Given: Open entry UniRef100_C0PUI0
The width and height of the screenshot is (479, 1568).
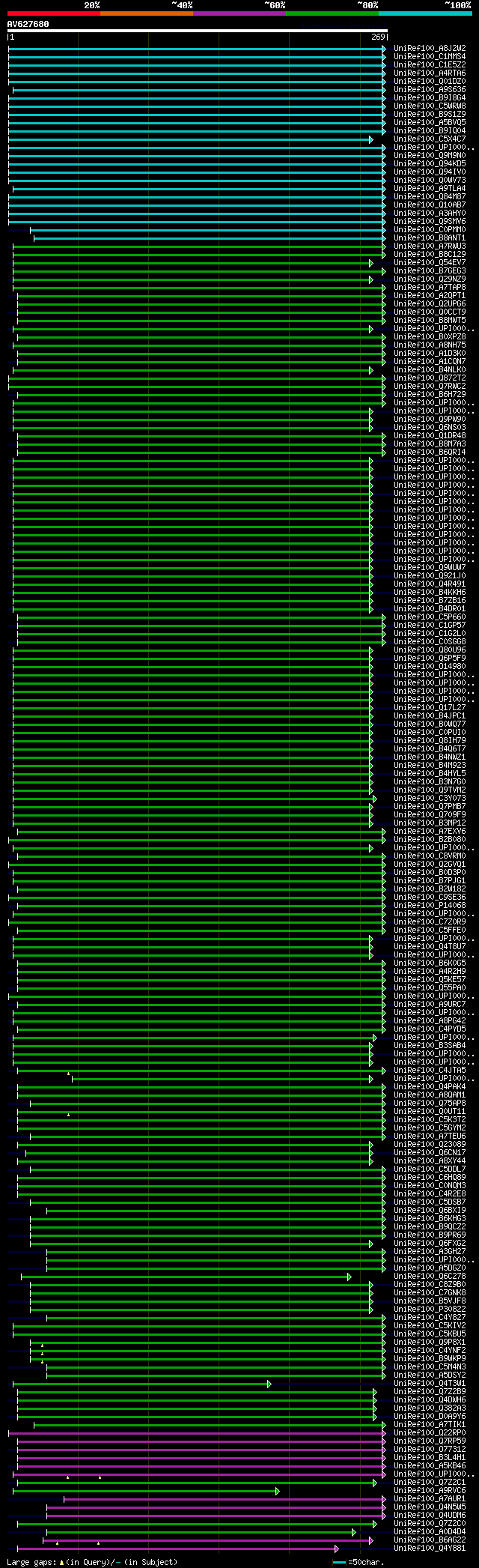Looking at the screenshot, I should [430, 733].
